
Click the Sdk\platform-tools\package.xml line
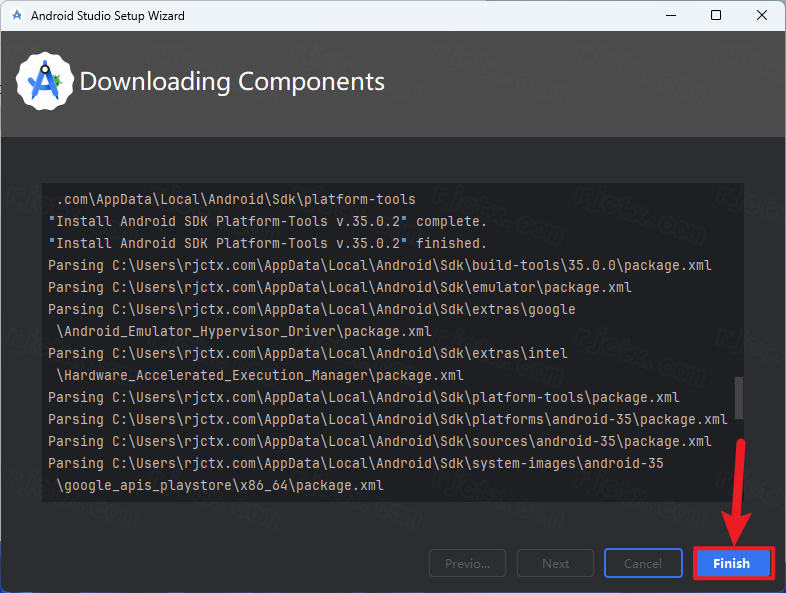coord(363,398)
